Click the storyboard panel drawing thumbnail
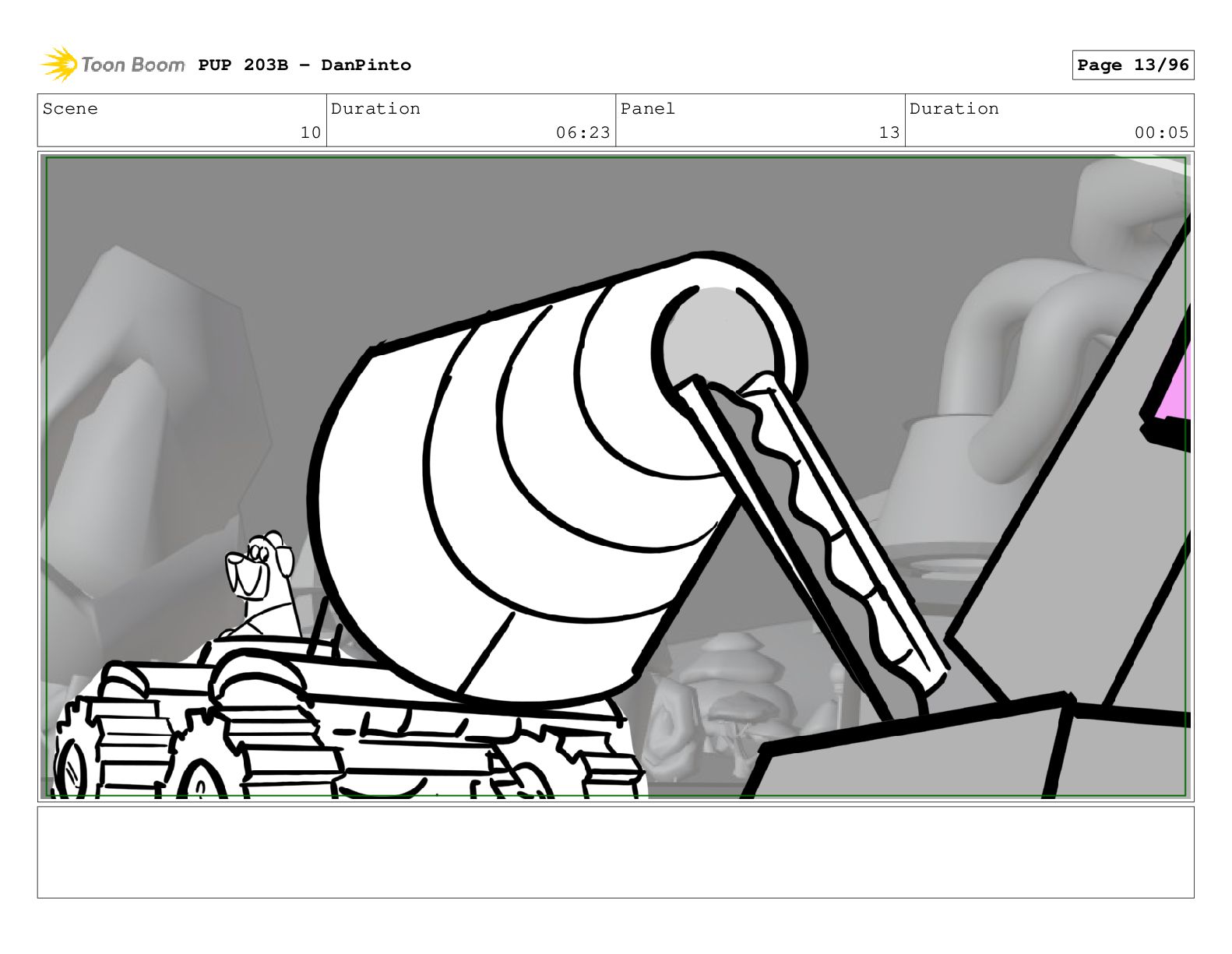The height and width of the screenshot is (954, 1232). coord(616,477)
